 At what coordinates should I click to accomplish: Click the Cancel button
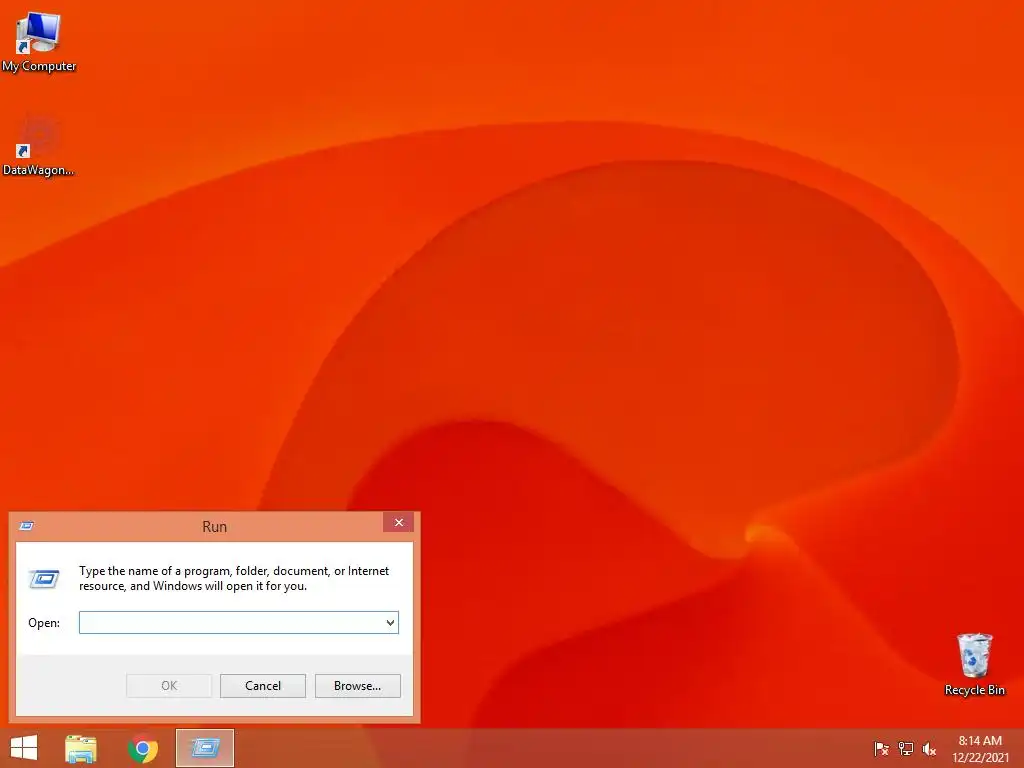pos(263,686)
